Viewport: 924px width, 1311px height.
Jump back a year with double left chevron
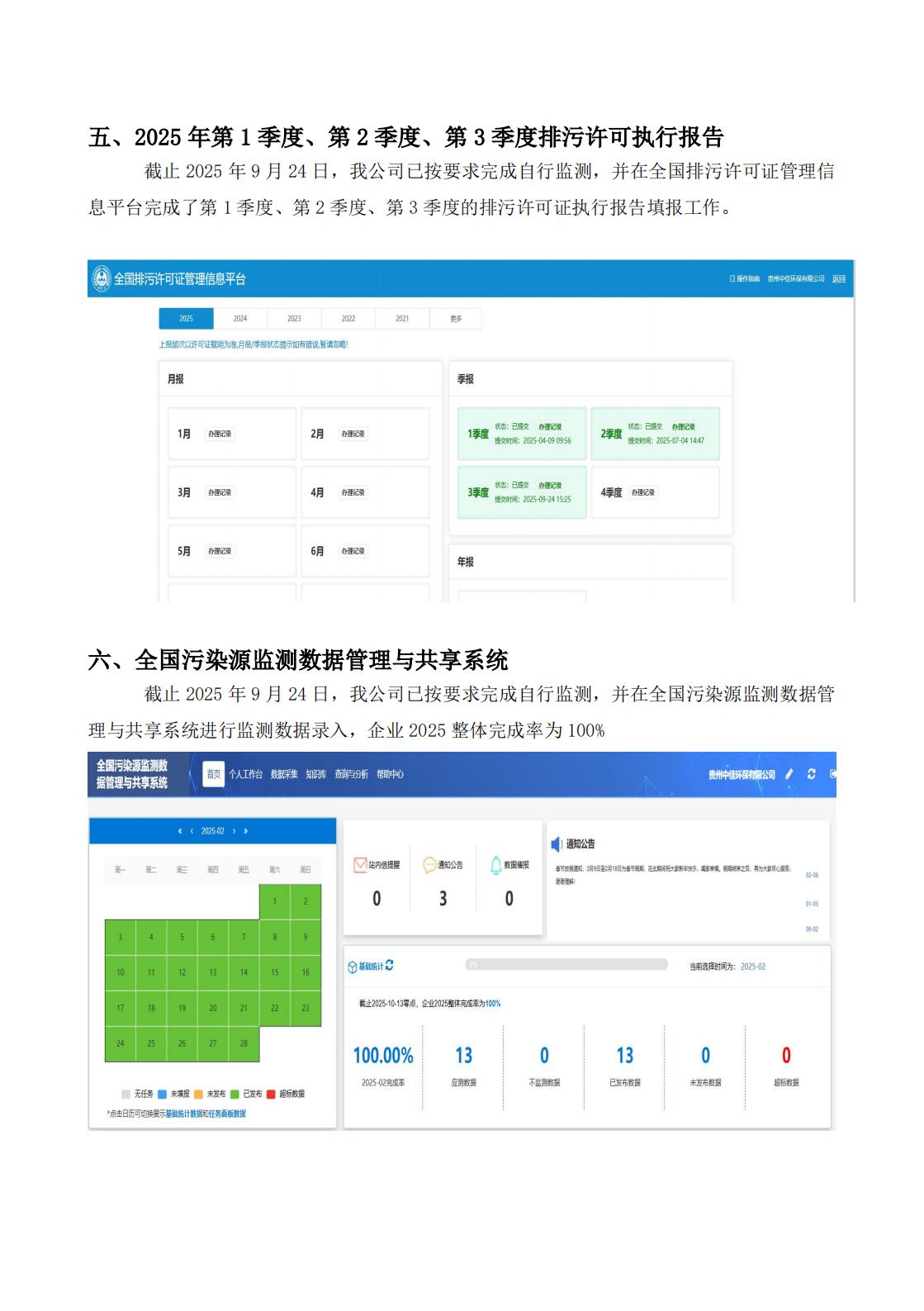tap(180, 831)
